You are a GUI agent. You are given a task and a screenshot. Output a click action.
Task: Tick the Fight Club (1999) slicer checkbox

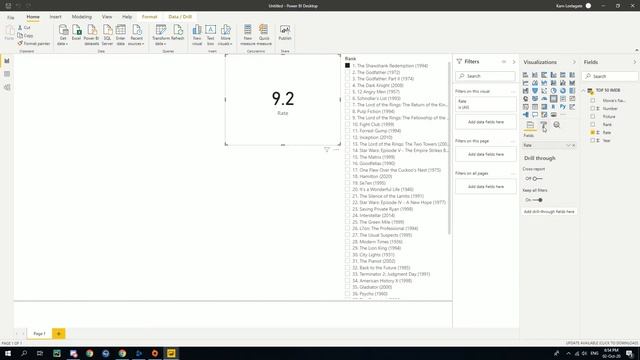click(x=347, y=124)
